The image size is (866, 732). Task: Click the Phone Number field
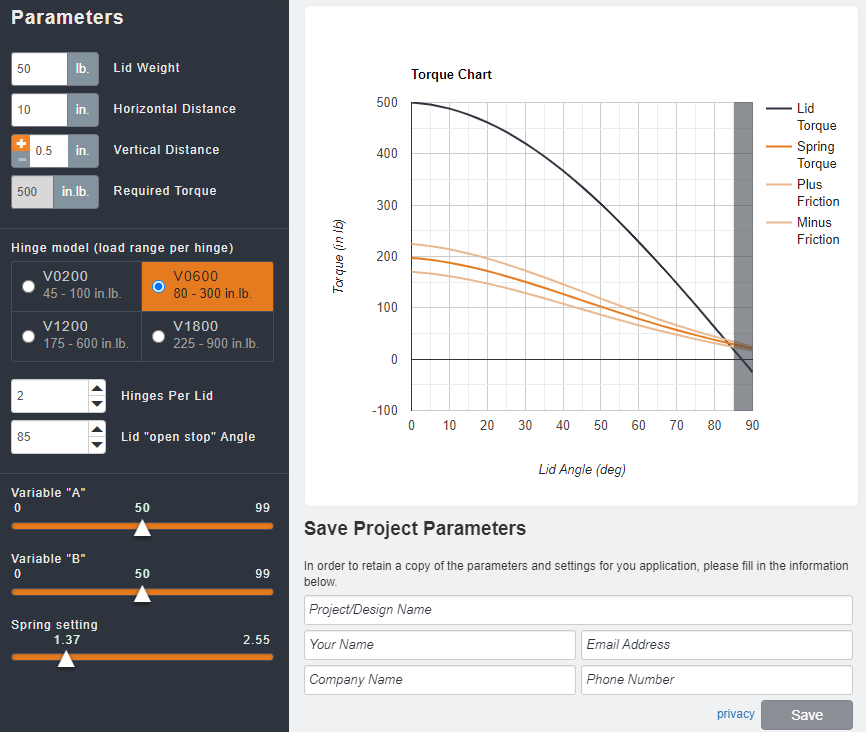(717, 680)
